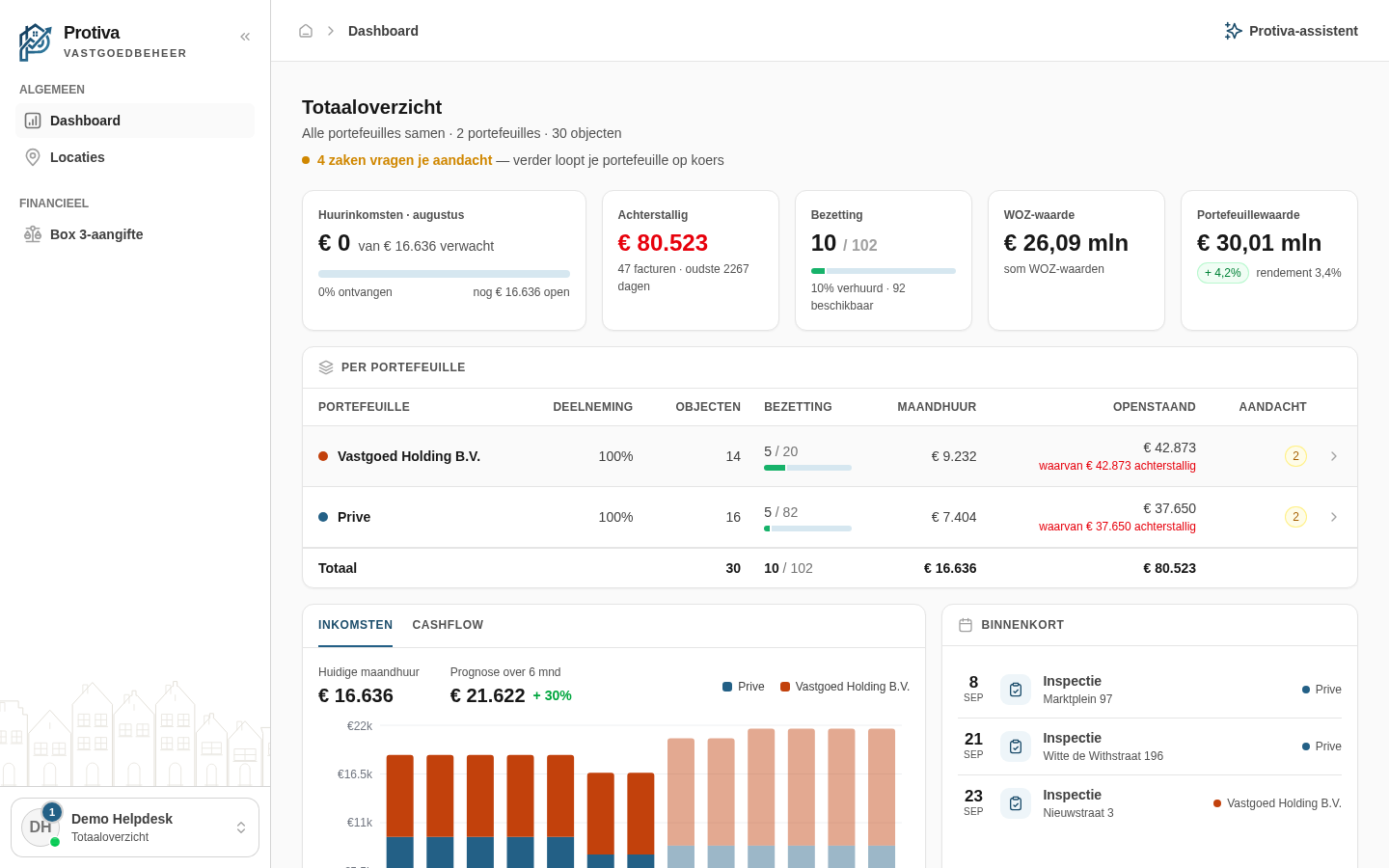Click the home icon in breadcrumb
Screen dimensions: 1389x868
coord(306,31)
